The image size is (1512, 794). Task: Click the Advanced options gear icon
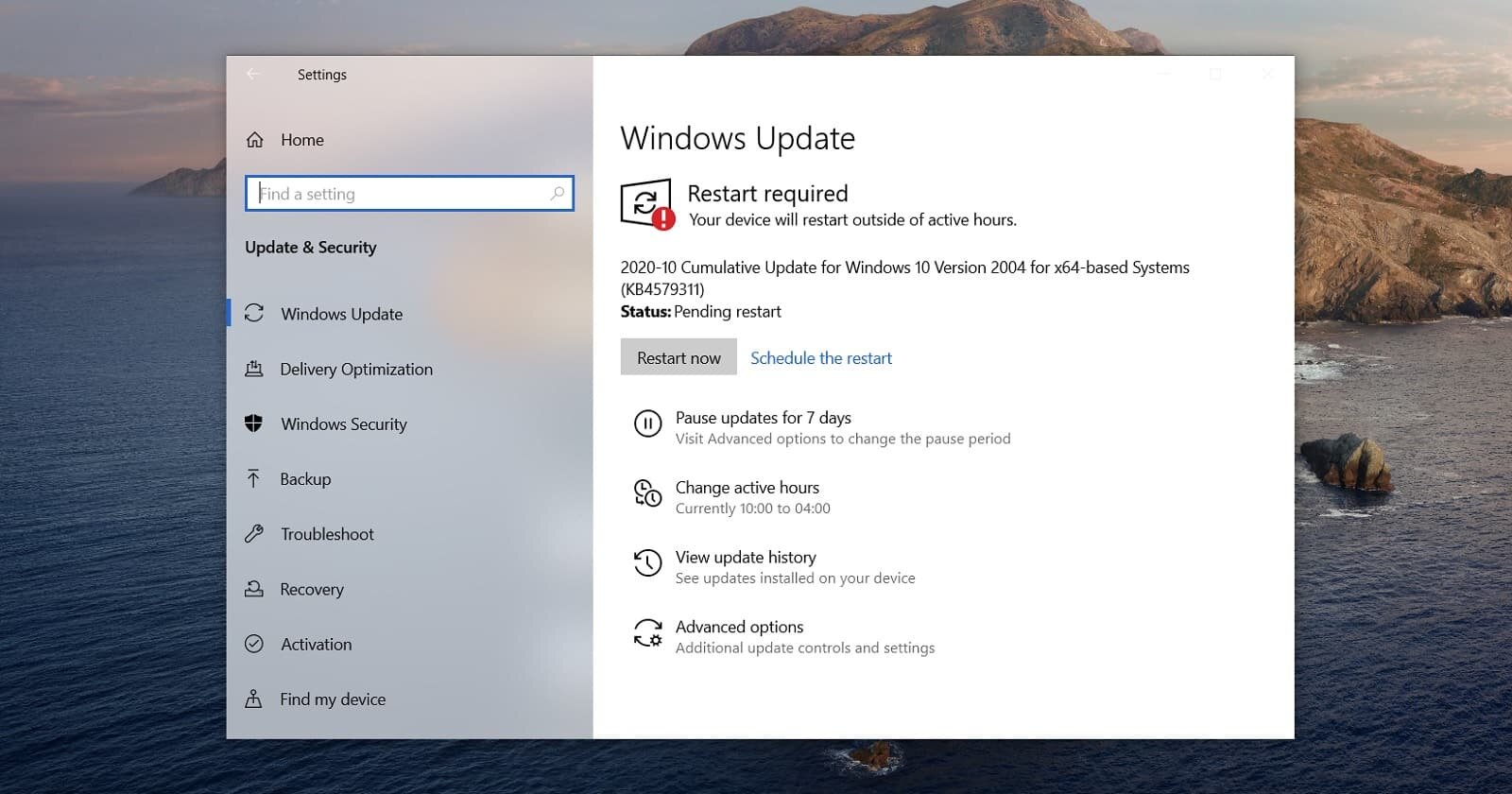click(x=647, y=632)
